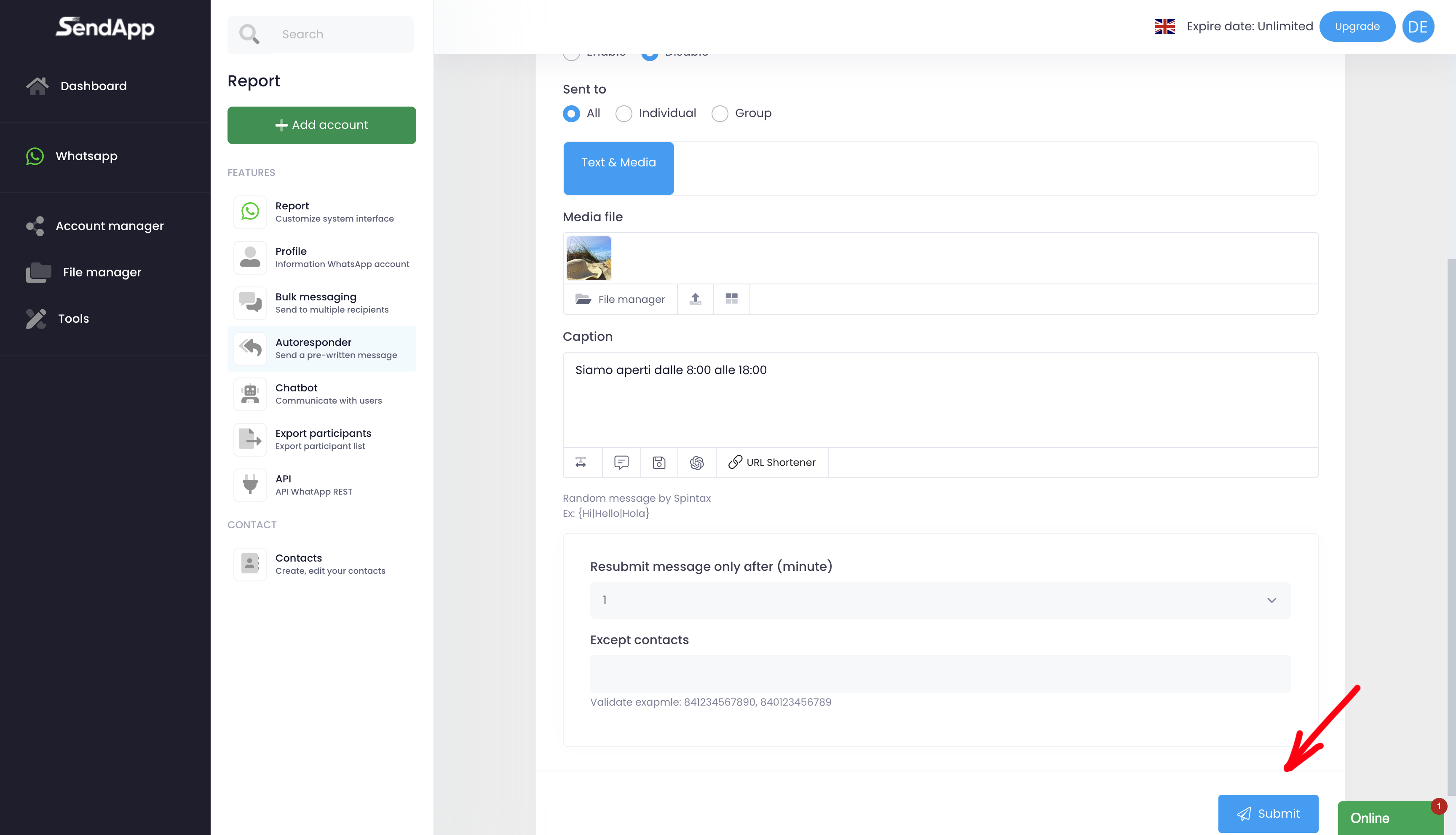Open the DE user avatar menu
This screenshot has height=835, width=1456.
1418,27
